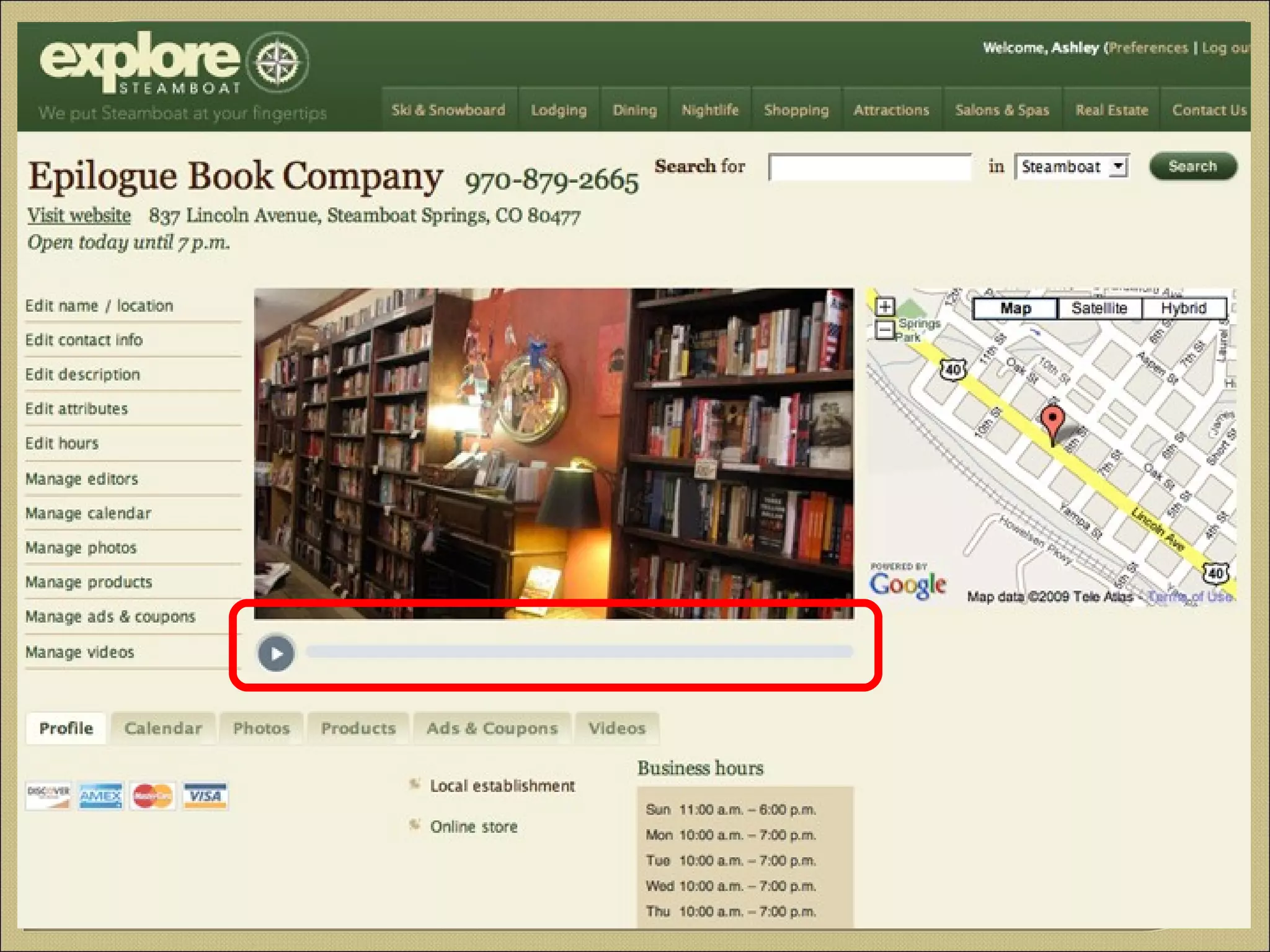Open the Steamboat location dropdown
This screenshot has height=952, width=1270.
tap(1072, 167)
